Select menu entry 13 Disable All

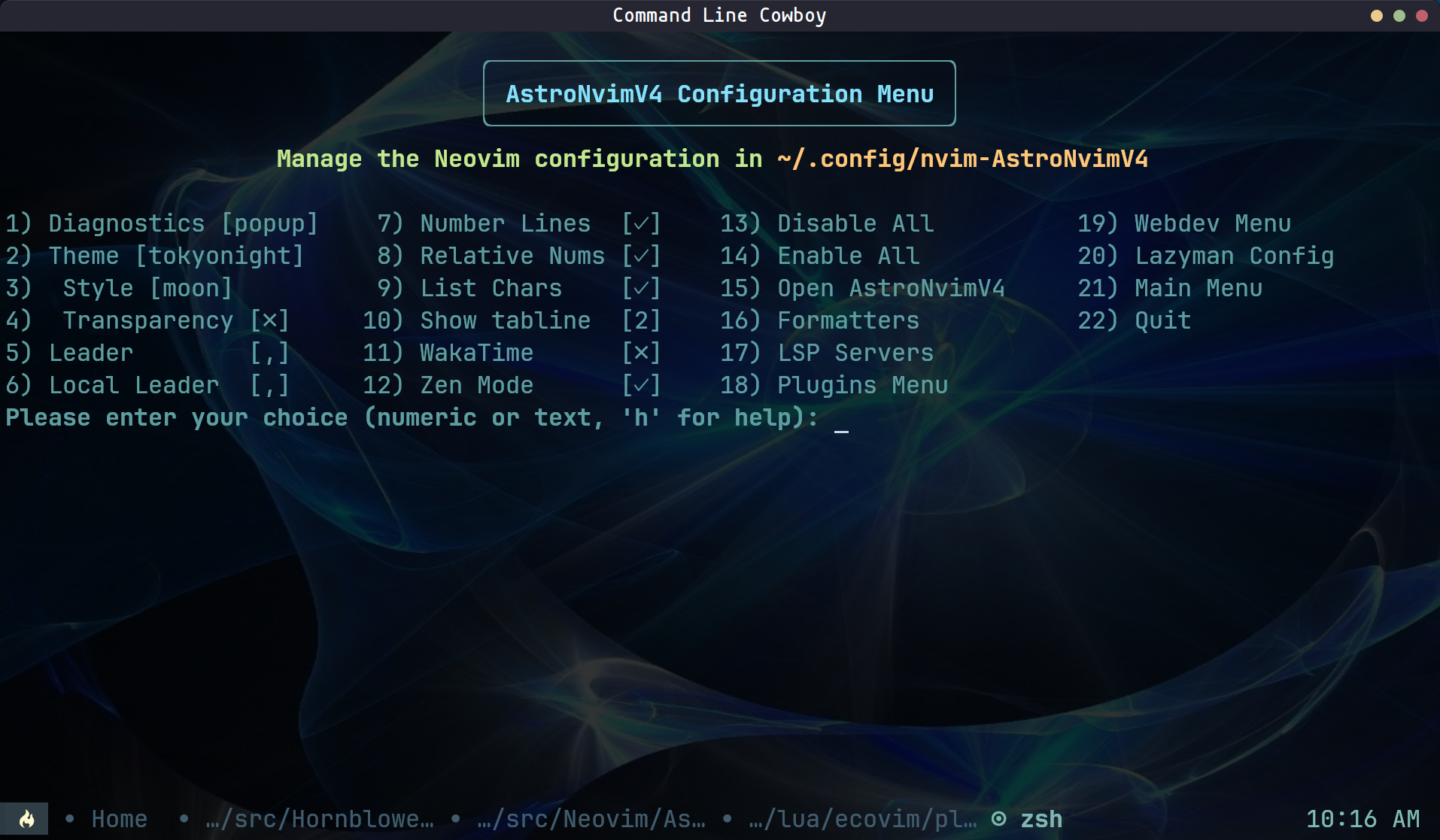pos(827,223)
